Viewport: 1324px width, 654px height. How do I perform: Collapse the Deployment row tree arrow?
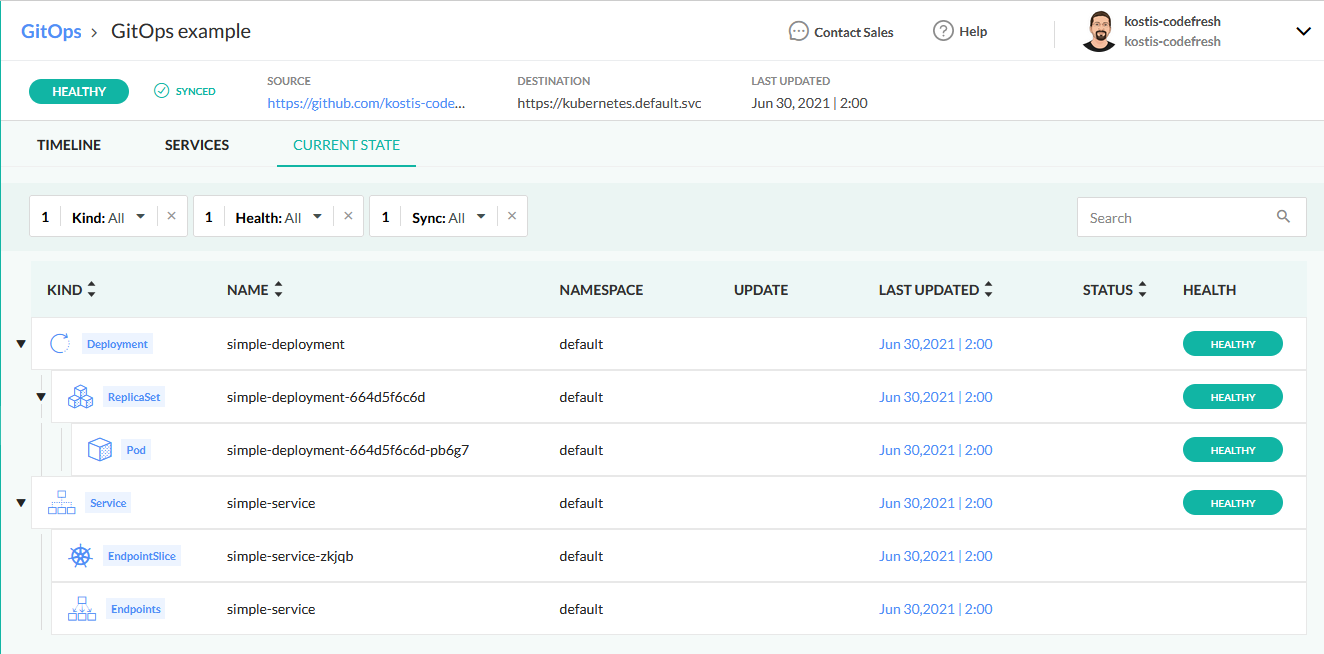click(20, 344)
